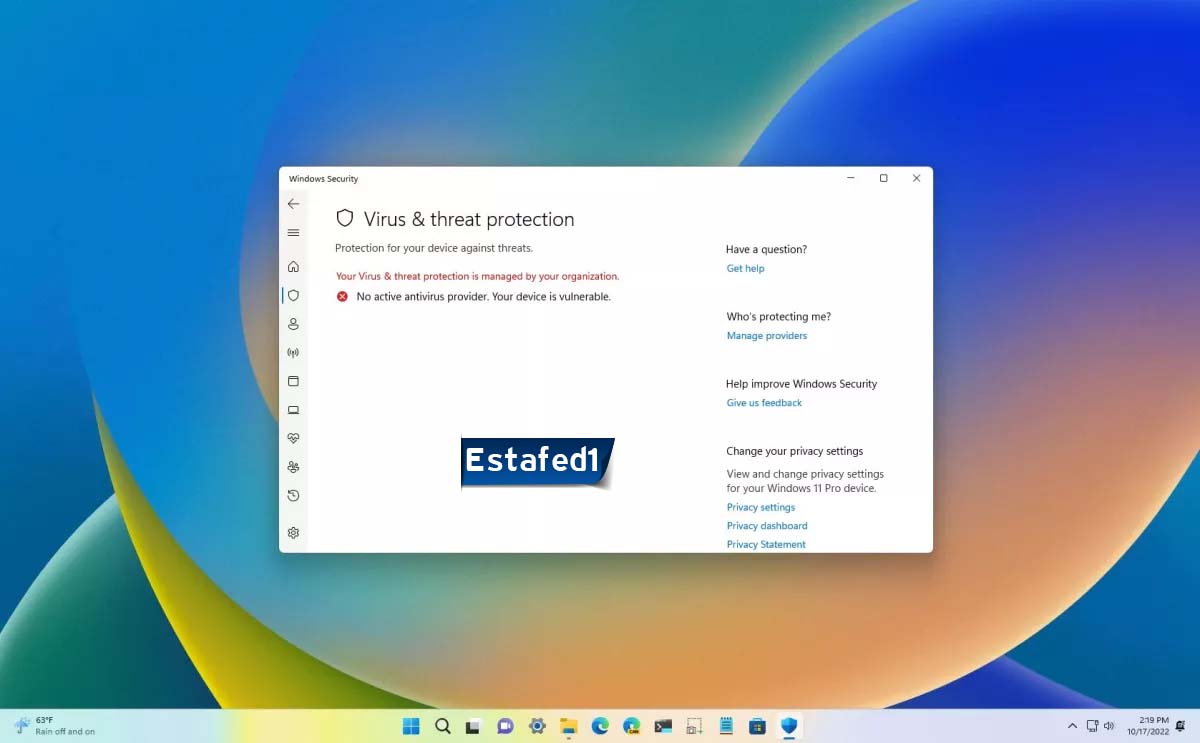Expand hidden icons in the system tray
Screen dimensions: 1200x743
(1071, 725)
